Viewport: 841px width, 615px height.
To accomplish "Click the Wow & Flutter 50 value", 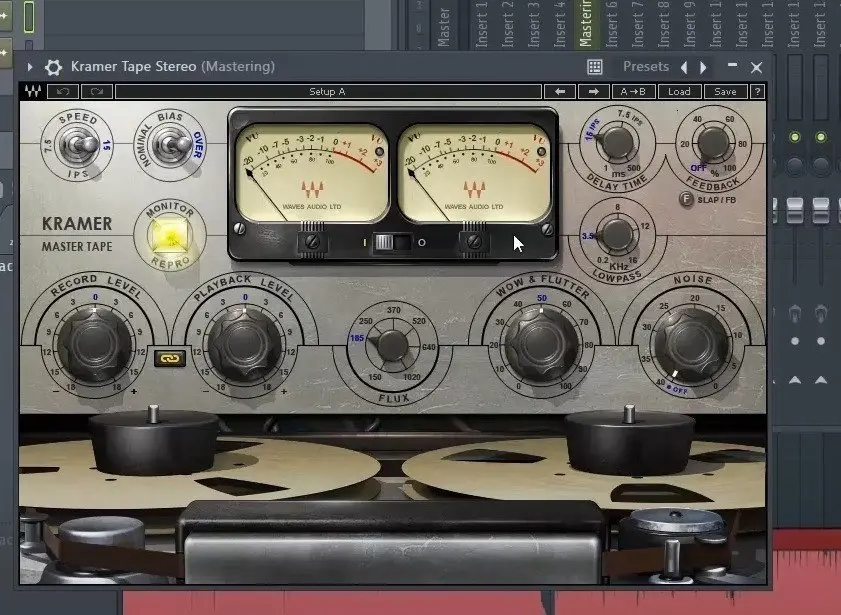I will tap(542, 298).
